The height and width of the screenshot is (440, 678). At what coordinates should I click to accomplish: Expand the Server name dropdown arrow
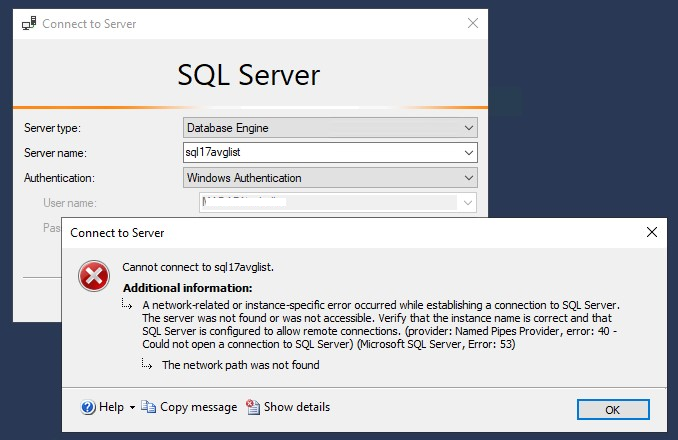(x=469, y=153)
